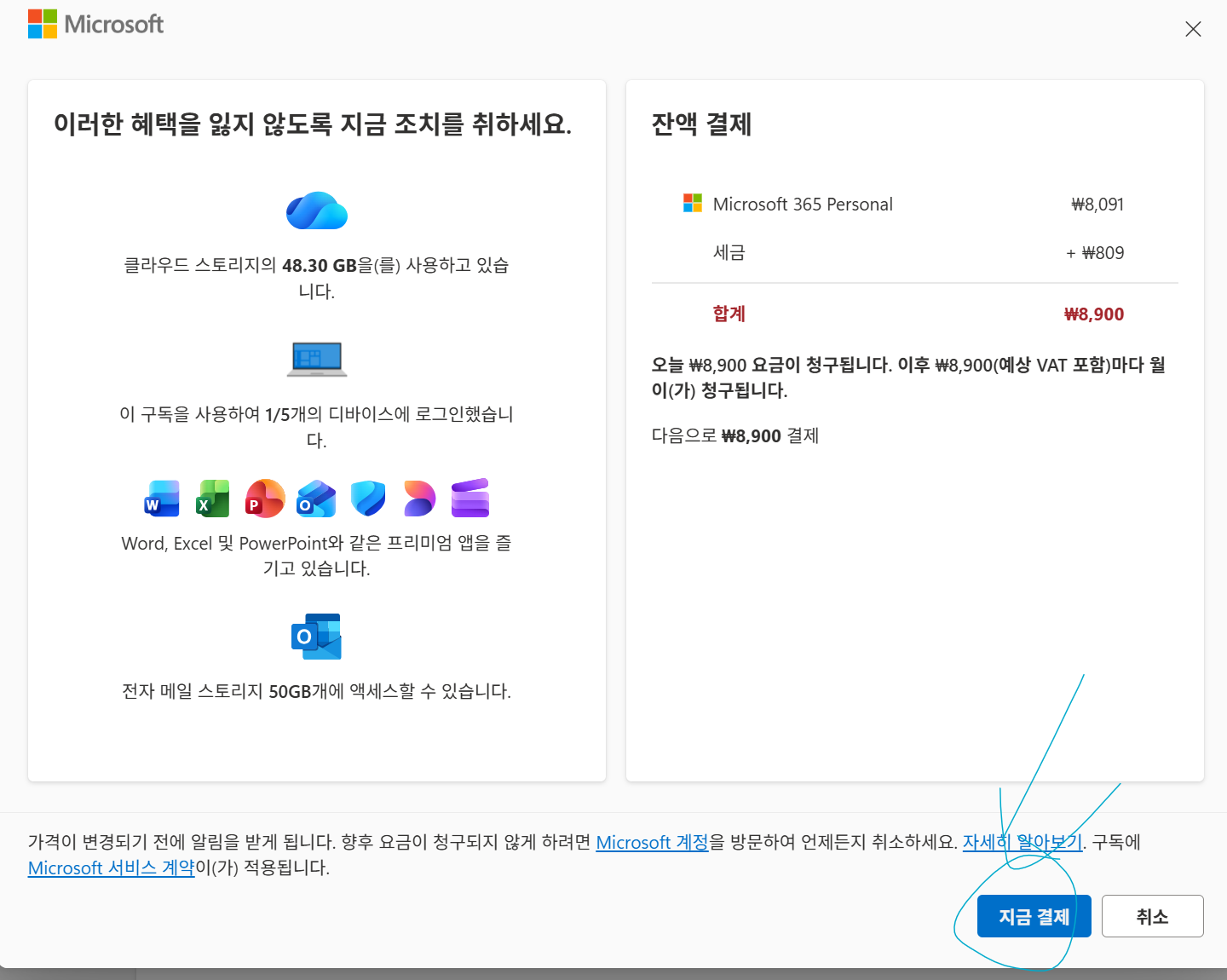Viewport: 1227px width, 980px height.
Task: Open the 자세히 알아보기 link
Action: tap(1022, 842)
